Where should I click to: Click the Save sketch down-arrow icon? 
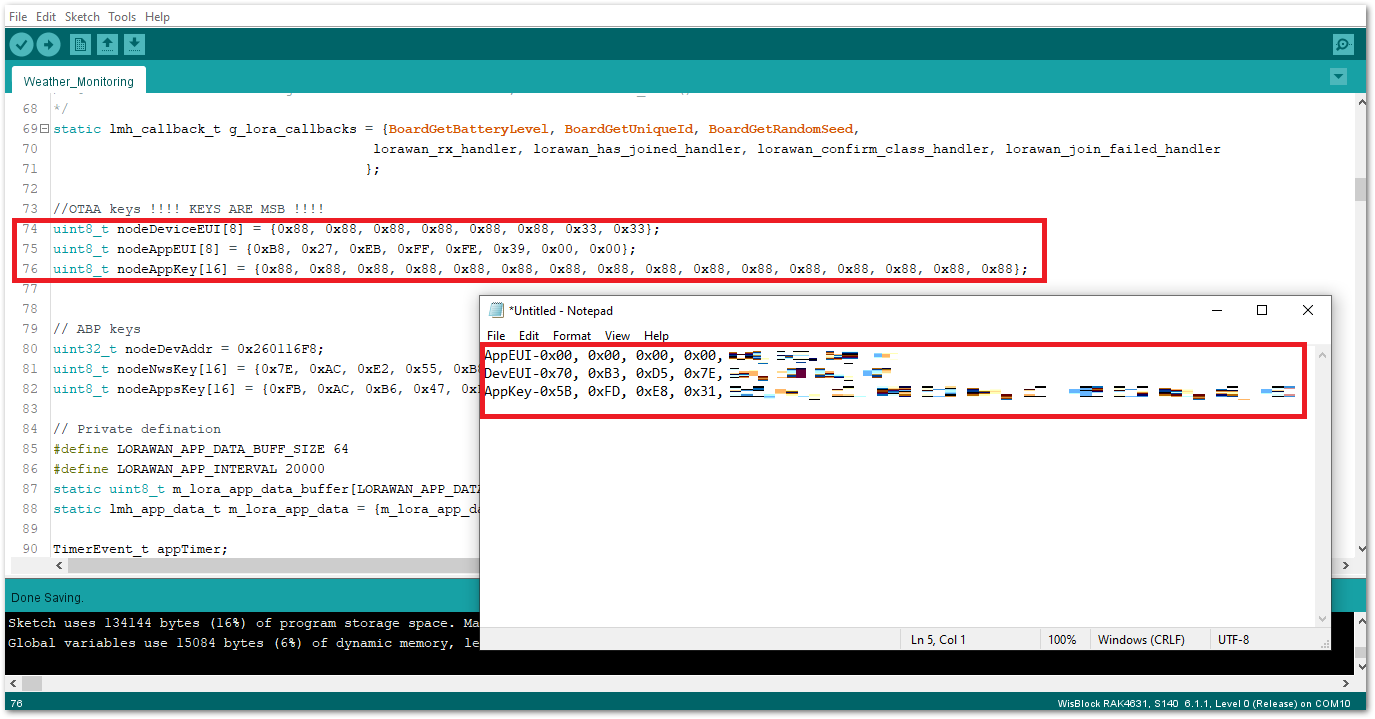click(134, 45)
